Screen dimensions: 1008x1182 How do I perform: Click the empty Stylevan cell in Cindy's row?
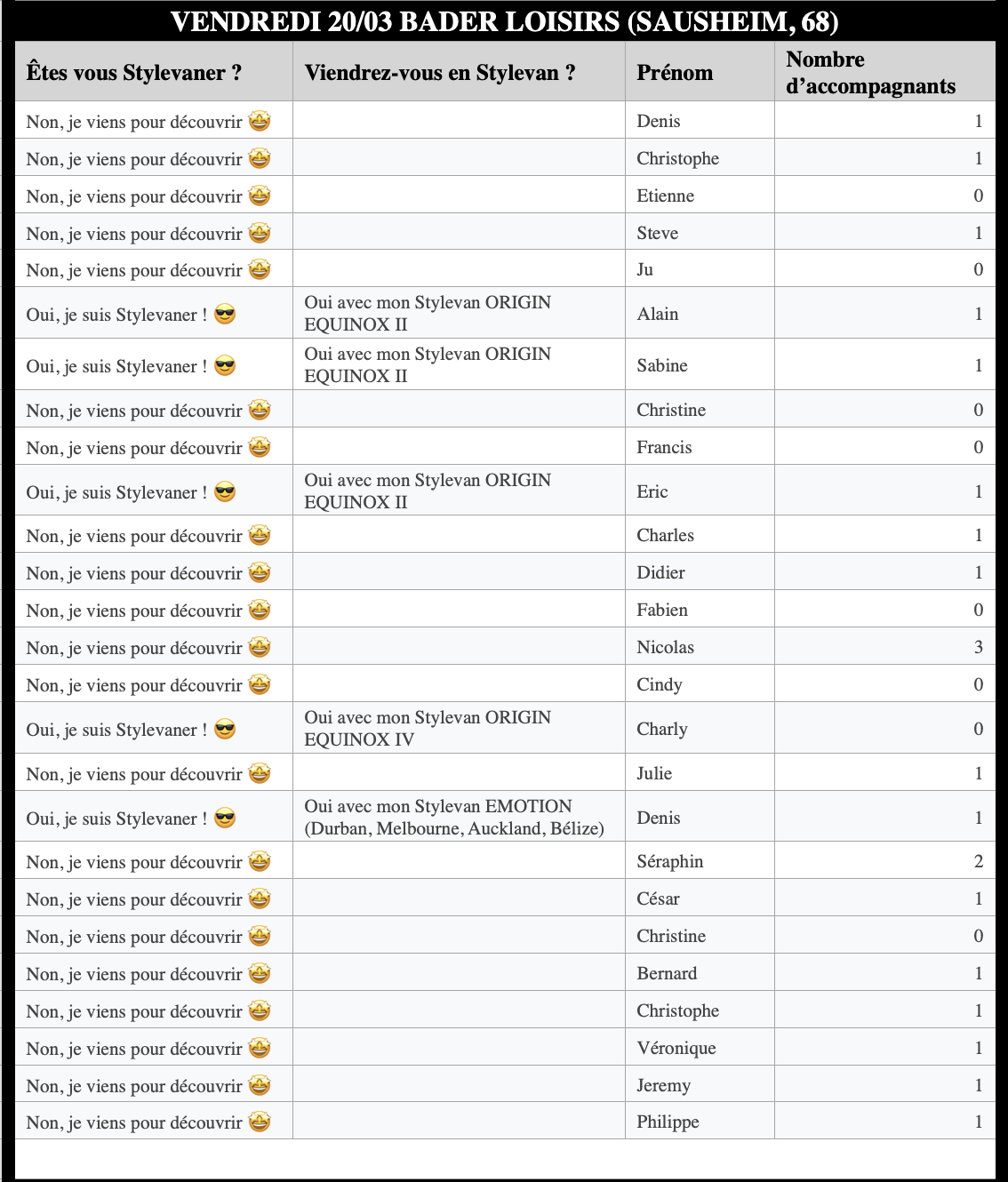click(x=459, y=684)
